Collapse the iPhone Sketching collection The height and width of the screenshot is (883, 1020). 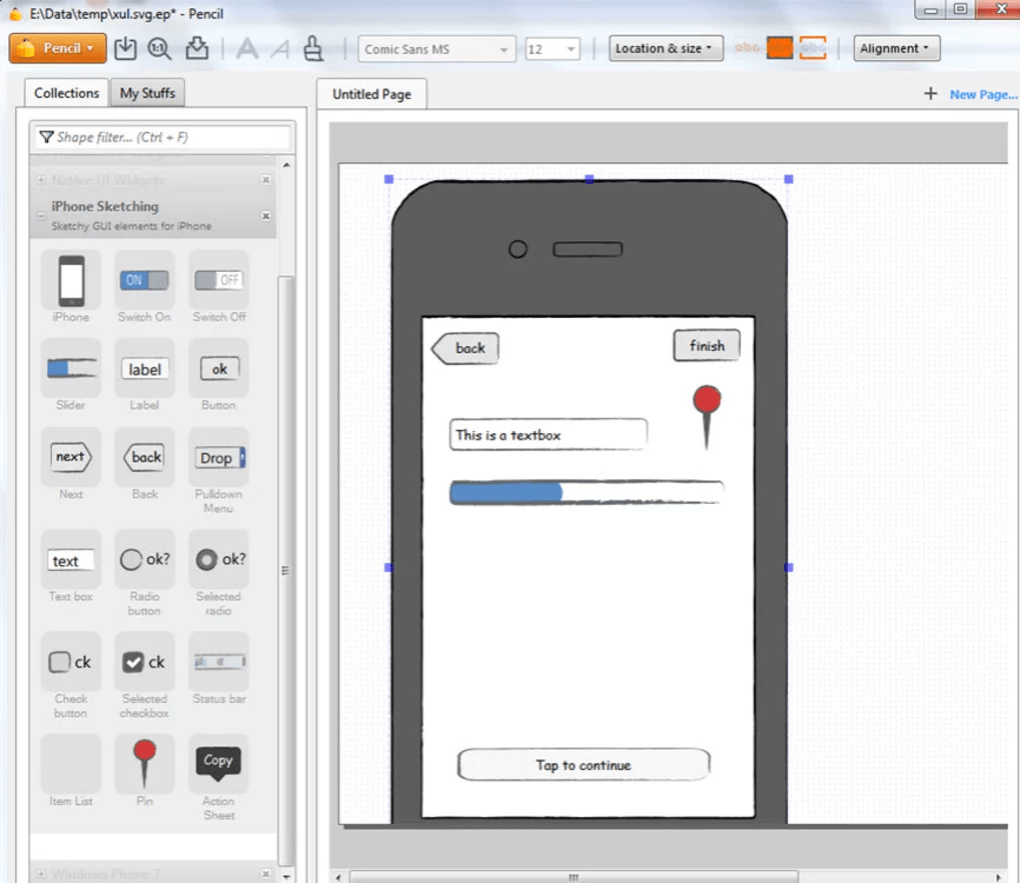(41, 215)
